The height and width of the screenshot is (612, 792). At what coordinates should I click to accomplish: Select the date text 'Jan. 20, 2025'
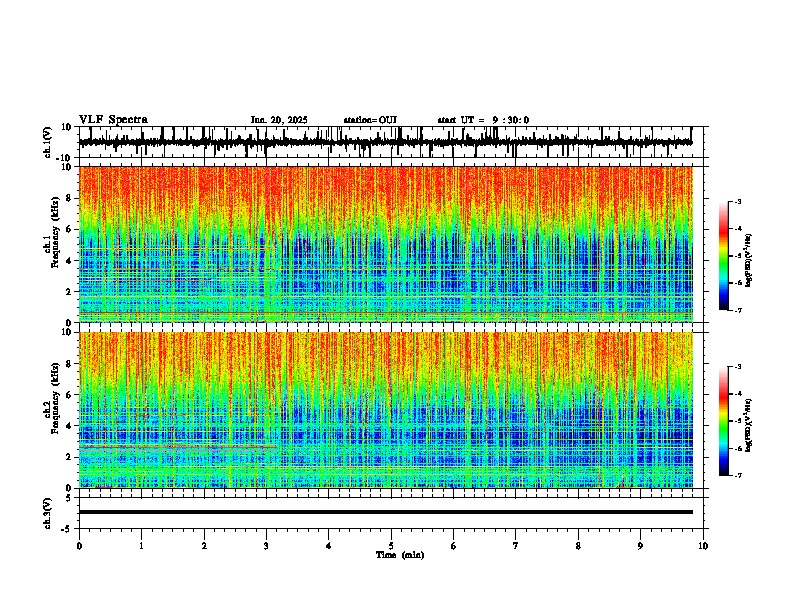point(279,120)
